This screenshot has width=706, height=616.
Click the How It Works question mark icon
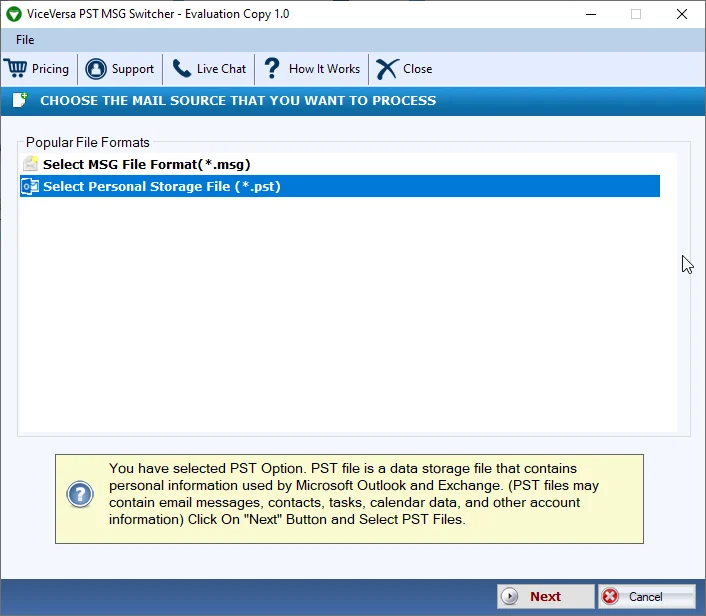272,68
